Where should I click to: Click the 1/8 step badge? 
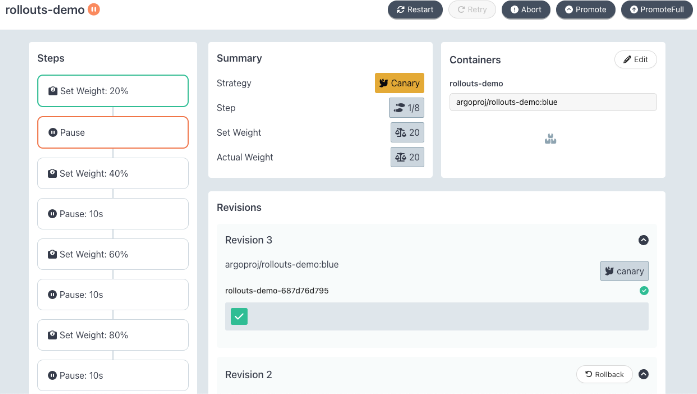point(407,108)
